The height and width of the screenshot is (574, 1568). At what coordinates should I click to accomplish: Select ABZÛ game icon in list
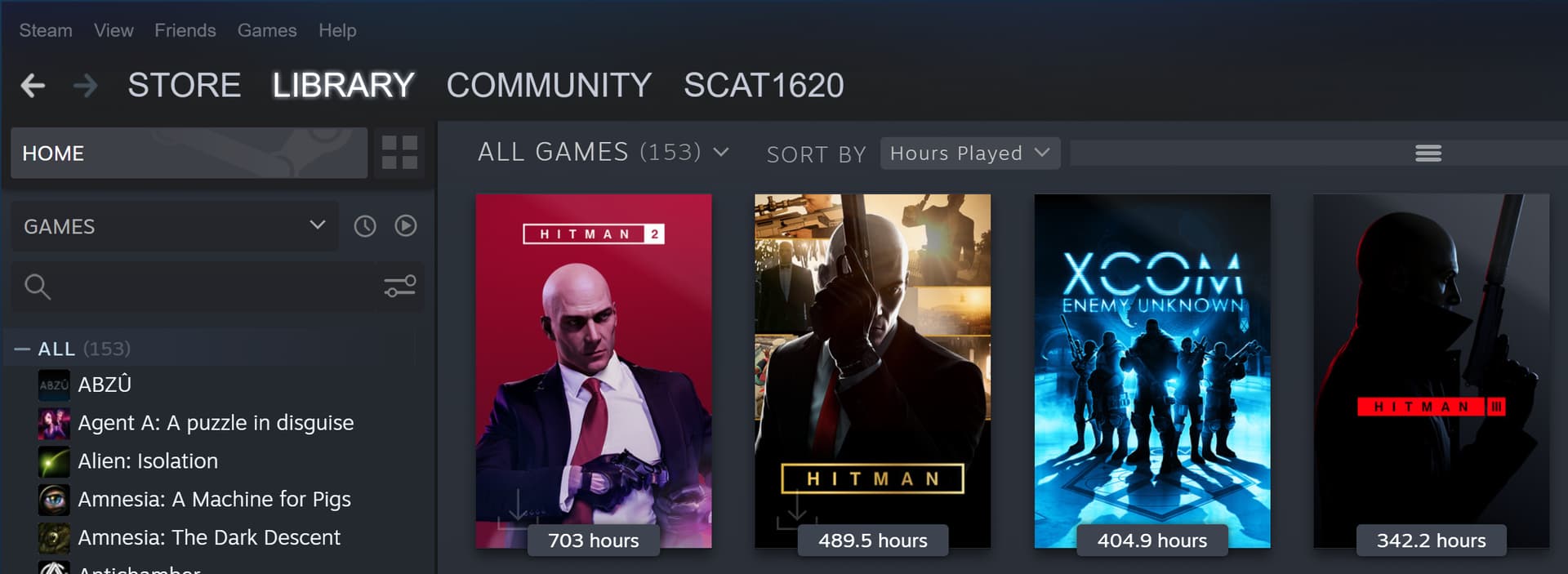(x=54, y=385)
